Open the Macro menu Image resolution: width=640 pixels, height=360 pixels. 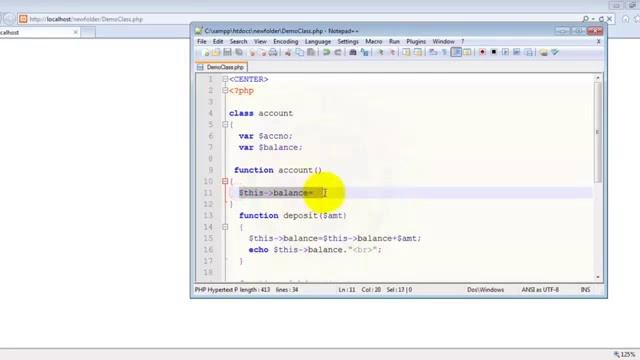coord(373,42)
